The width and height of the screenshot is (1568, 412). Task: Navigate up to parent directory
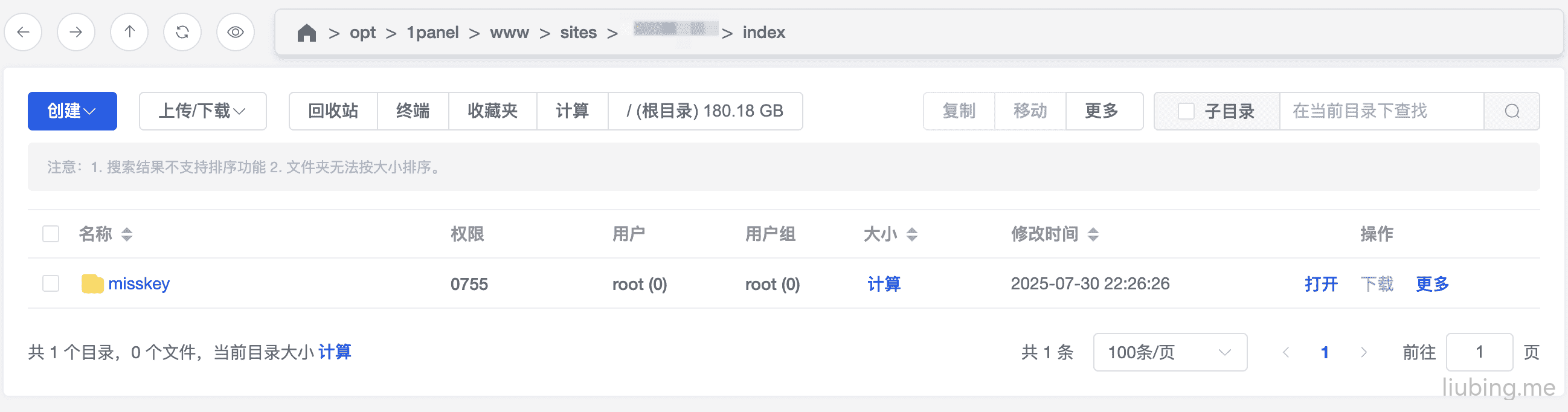pyautogui.click(x=129, y=32)
